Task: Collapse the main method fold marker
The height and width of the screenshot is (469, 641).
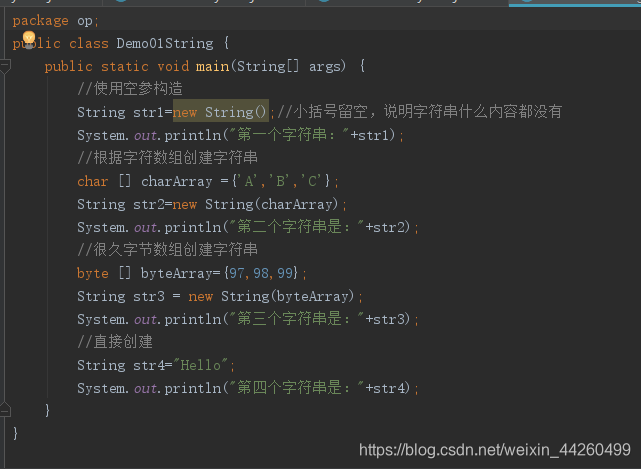Action: (x=5, y=66)
